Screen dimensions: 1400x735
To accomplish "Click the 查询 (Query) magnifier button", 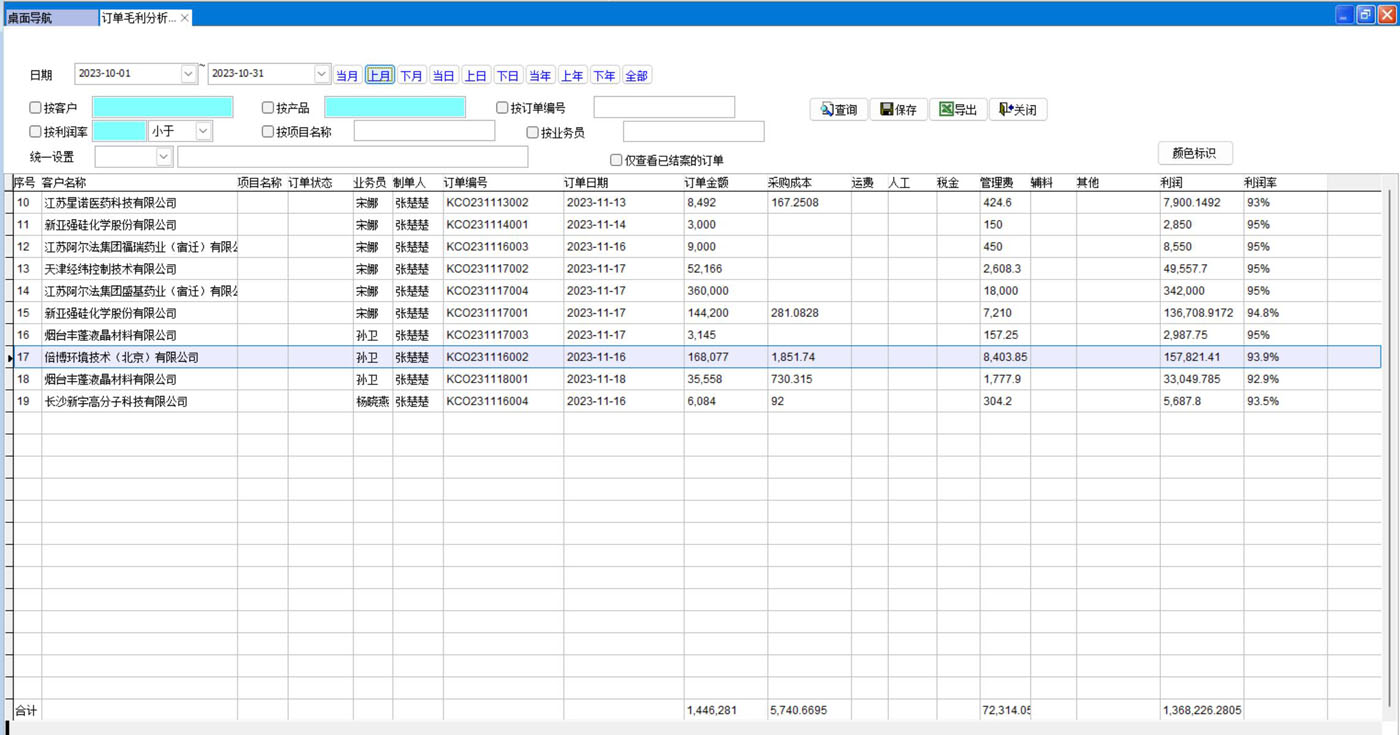I will point(838,110).
